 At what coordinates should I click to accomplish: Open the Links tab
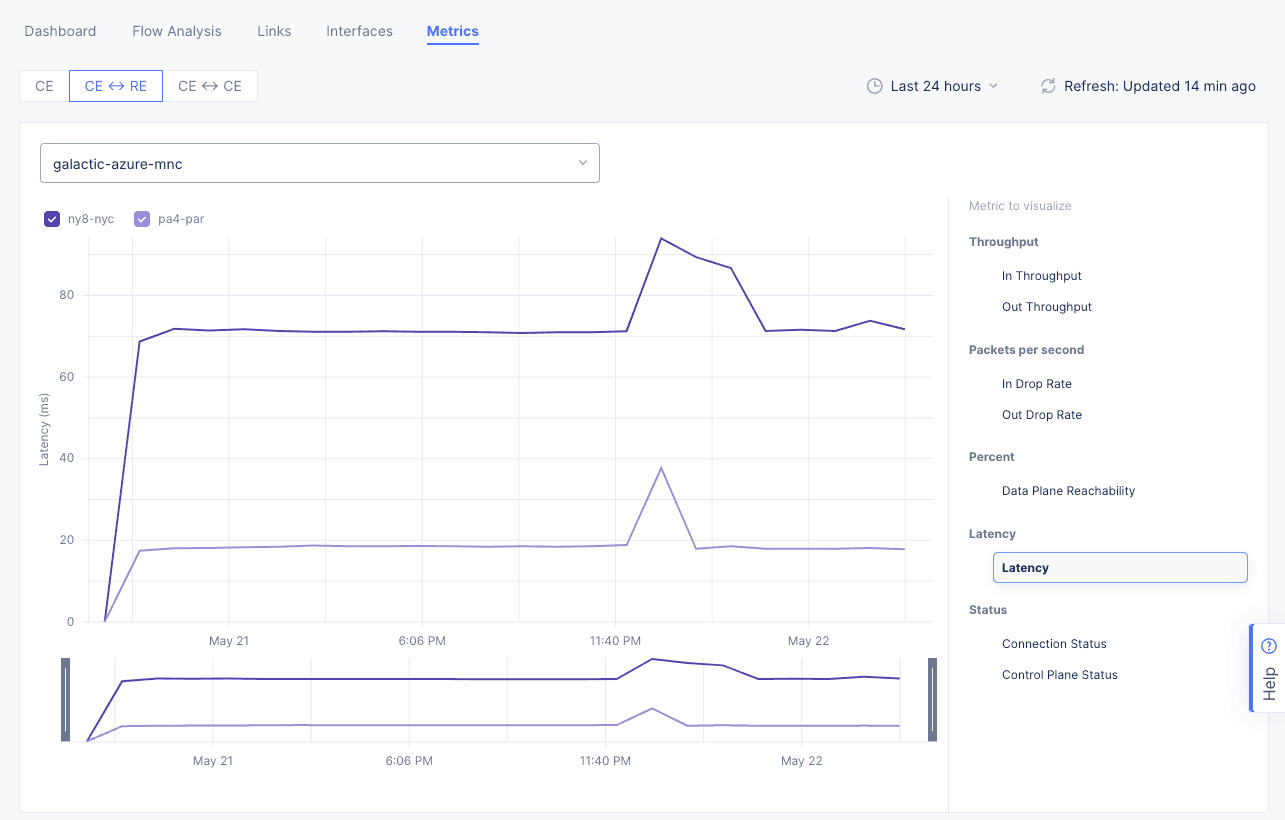tap(274, 31)
